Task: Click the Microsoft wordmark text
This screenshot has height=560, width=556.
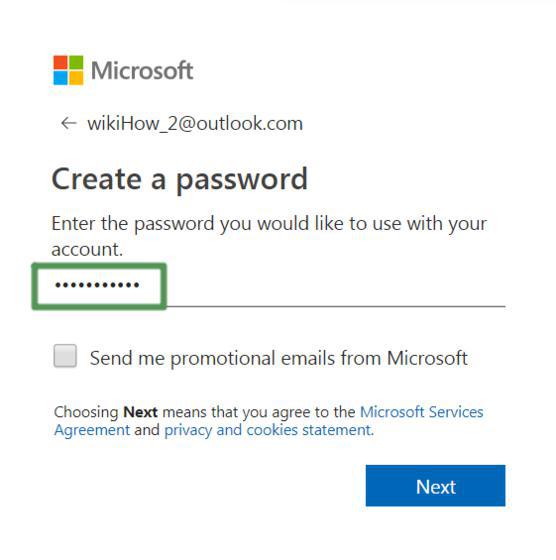Action: [x=142, y=70]
